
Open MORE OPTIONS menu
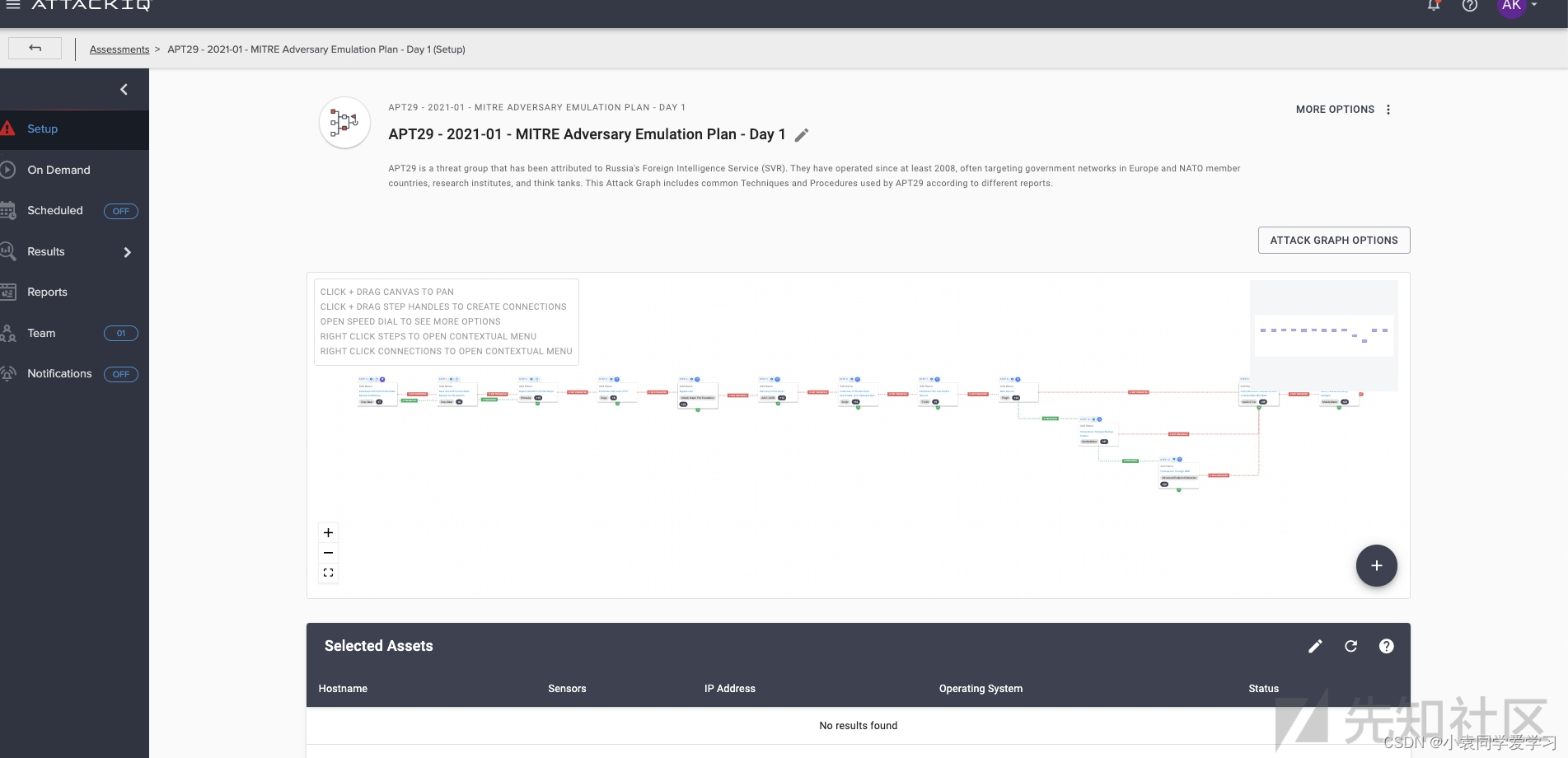pos(1335,110)
